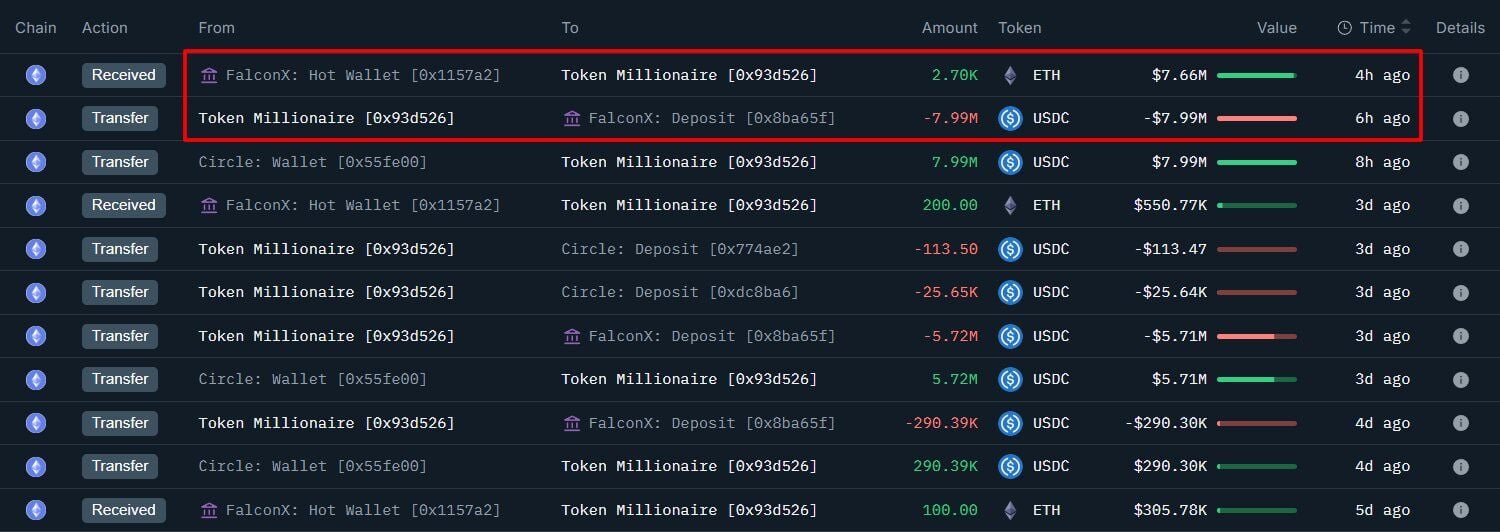Click the Received badge on the 4h ago row
This screenshot has height=532, width=1500.
123,75
